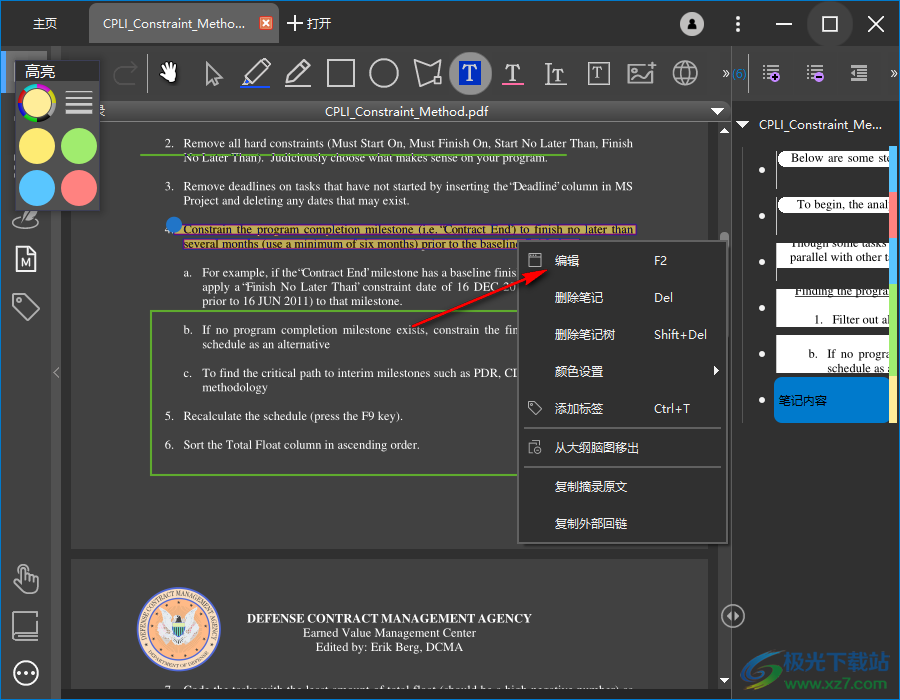
Task: Click the remove outline node icon
Action: click(x=815, y=73)
